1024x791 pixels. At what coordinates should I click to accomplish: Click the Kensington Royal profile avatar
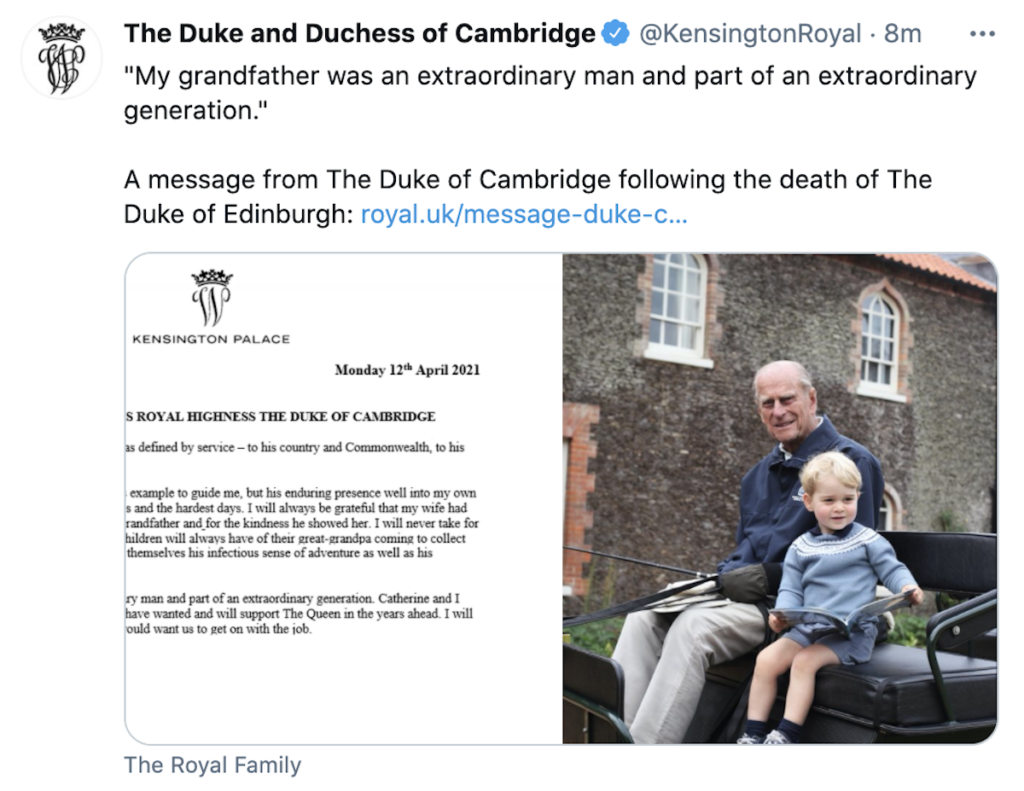click(x=61, y=57)
